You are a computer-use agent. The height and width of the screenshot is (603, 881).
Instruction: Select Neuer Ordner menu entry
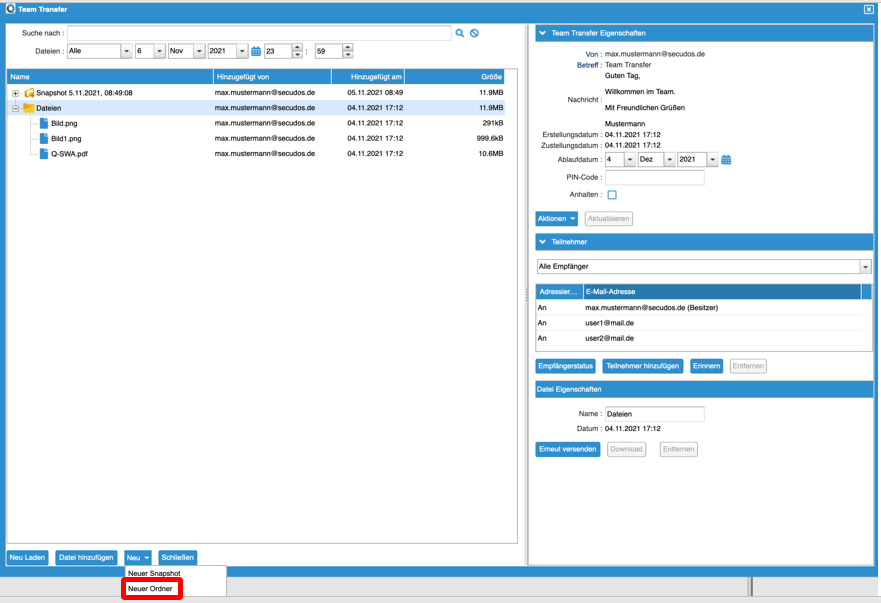point(151,589)
